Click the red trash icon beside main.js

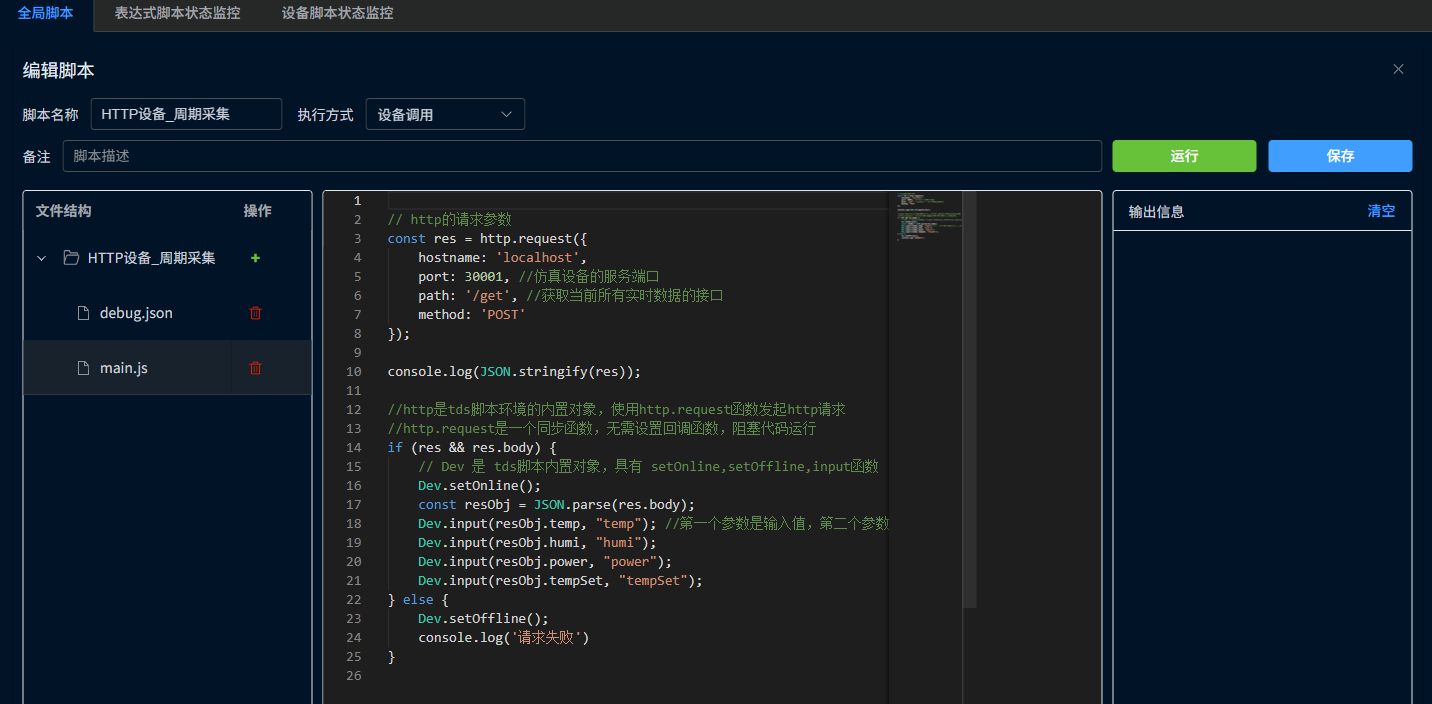pos(255,368)
